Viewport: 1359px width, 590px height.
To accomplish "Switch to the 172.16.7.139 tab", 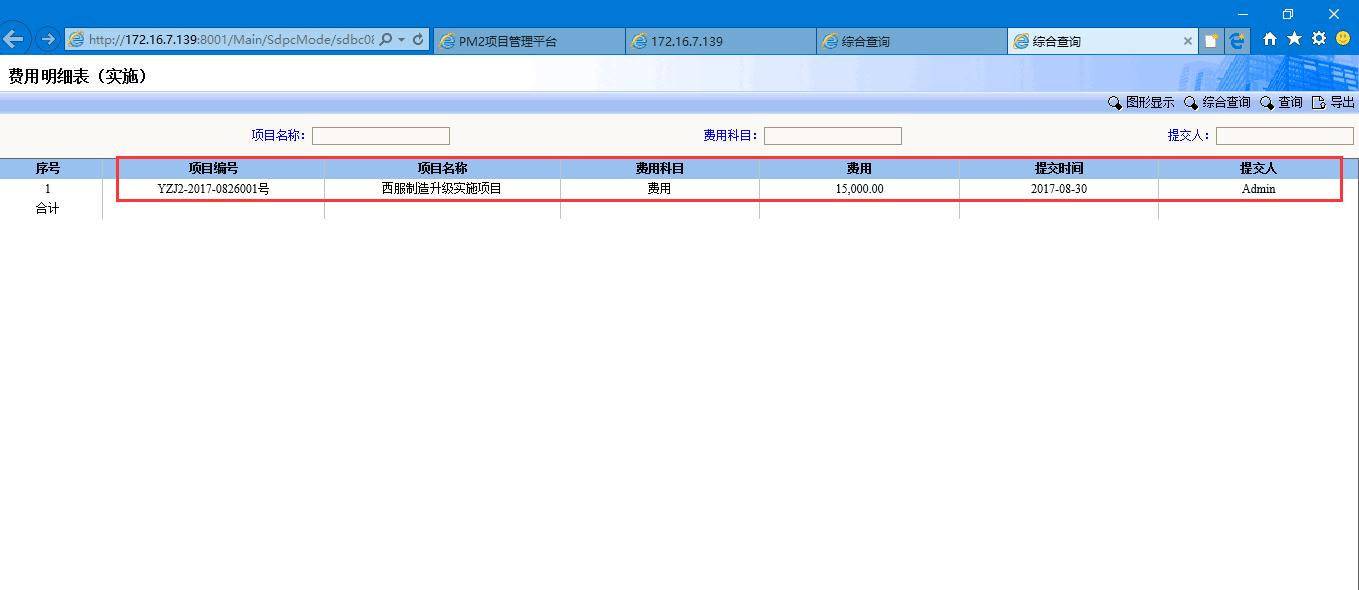I will click(x=720, y=41).
